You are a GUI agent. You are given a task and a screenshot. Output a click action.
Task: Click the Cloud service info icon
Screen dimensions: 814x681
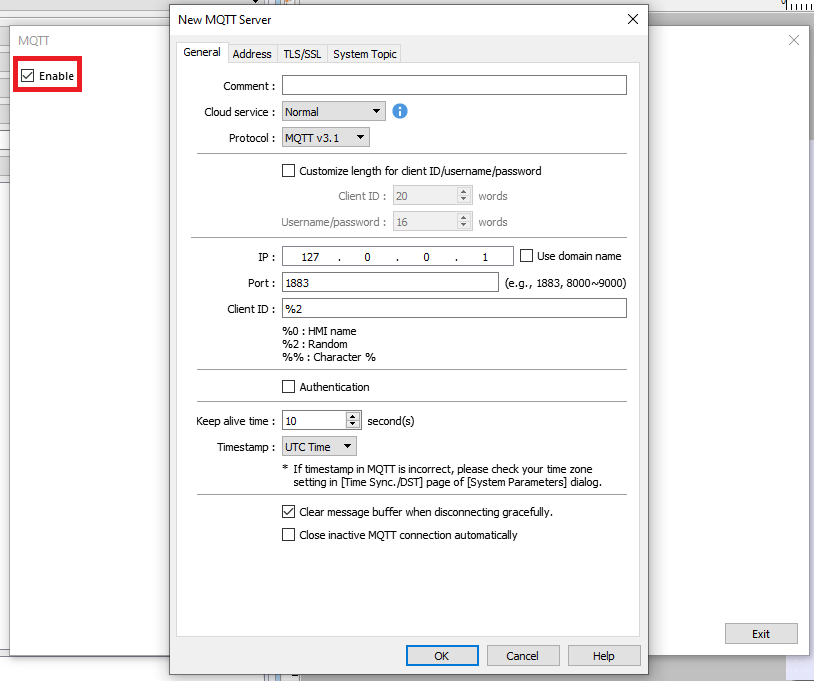pyautogui.click(x=400, y=111)
